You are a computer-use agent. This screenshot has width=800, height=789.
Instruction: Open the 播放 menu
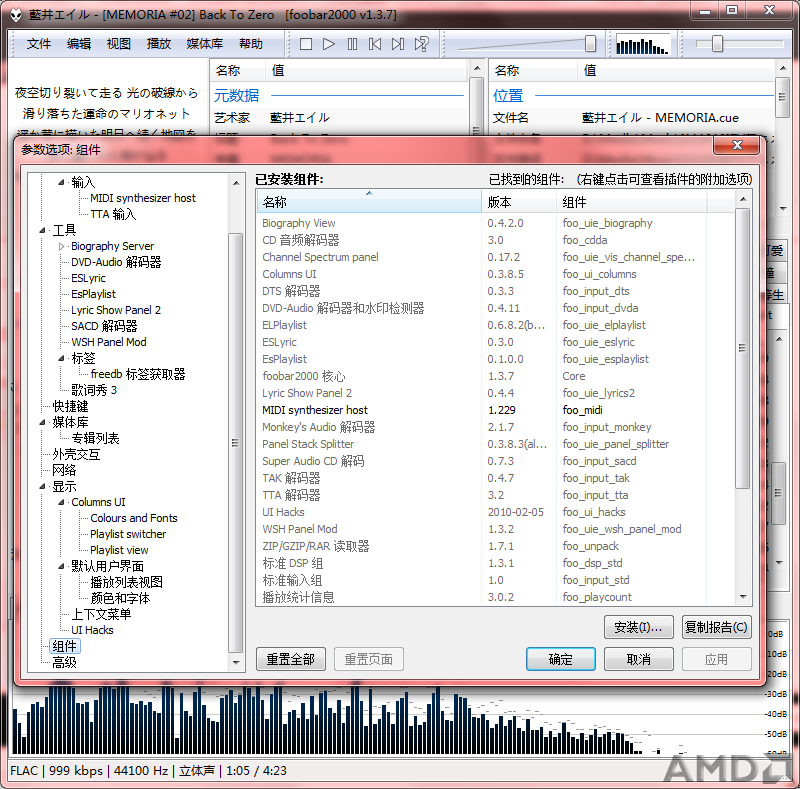coord(159,44)
